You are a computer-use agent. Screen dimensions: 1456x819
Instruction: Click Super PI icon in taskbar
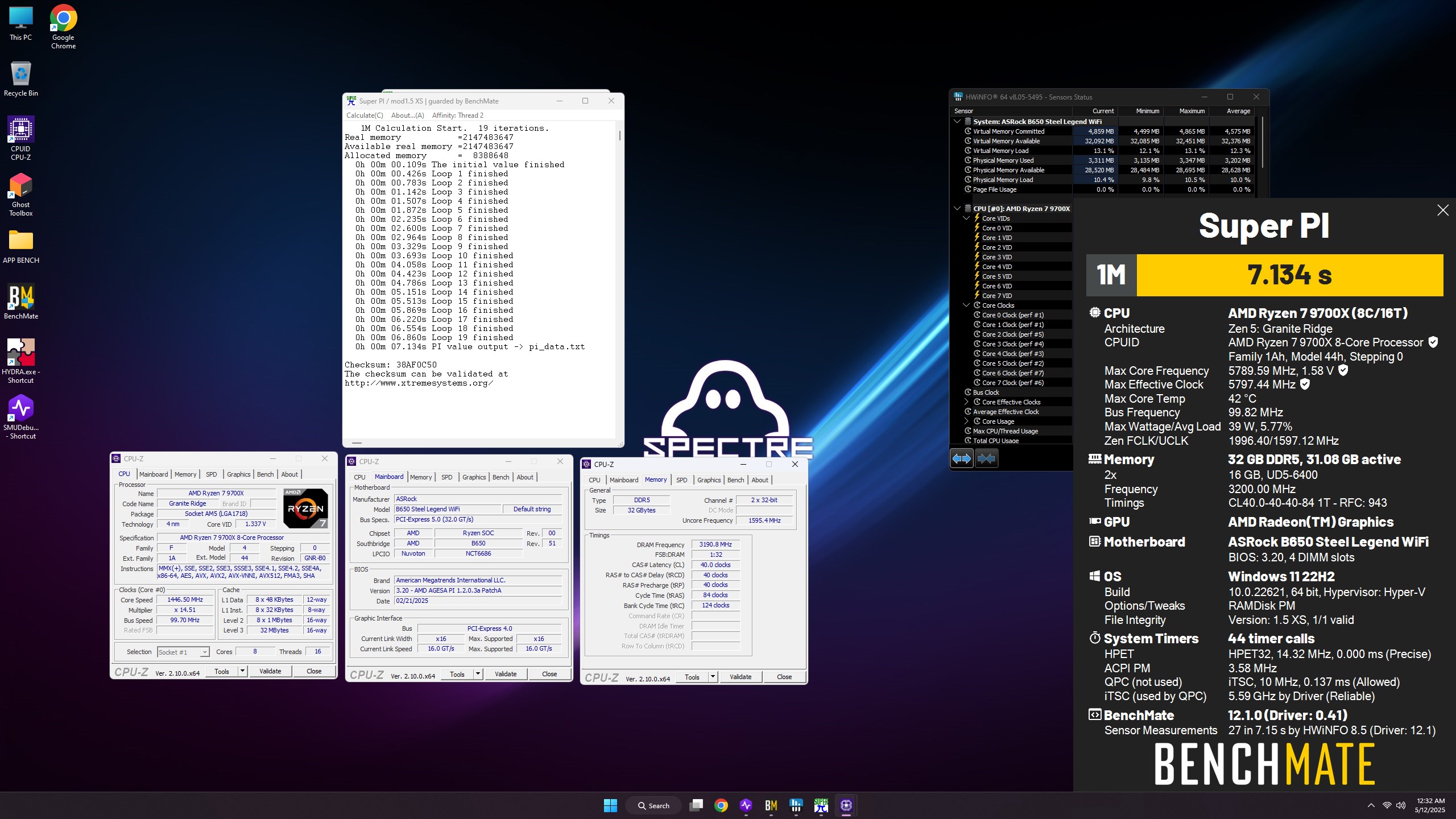(821, 805)
